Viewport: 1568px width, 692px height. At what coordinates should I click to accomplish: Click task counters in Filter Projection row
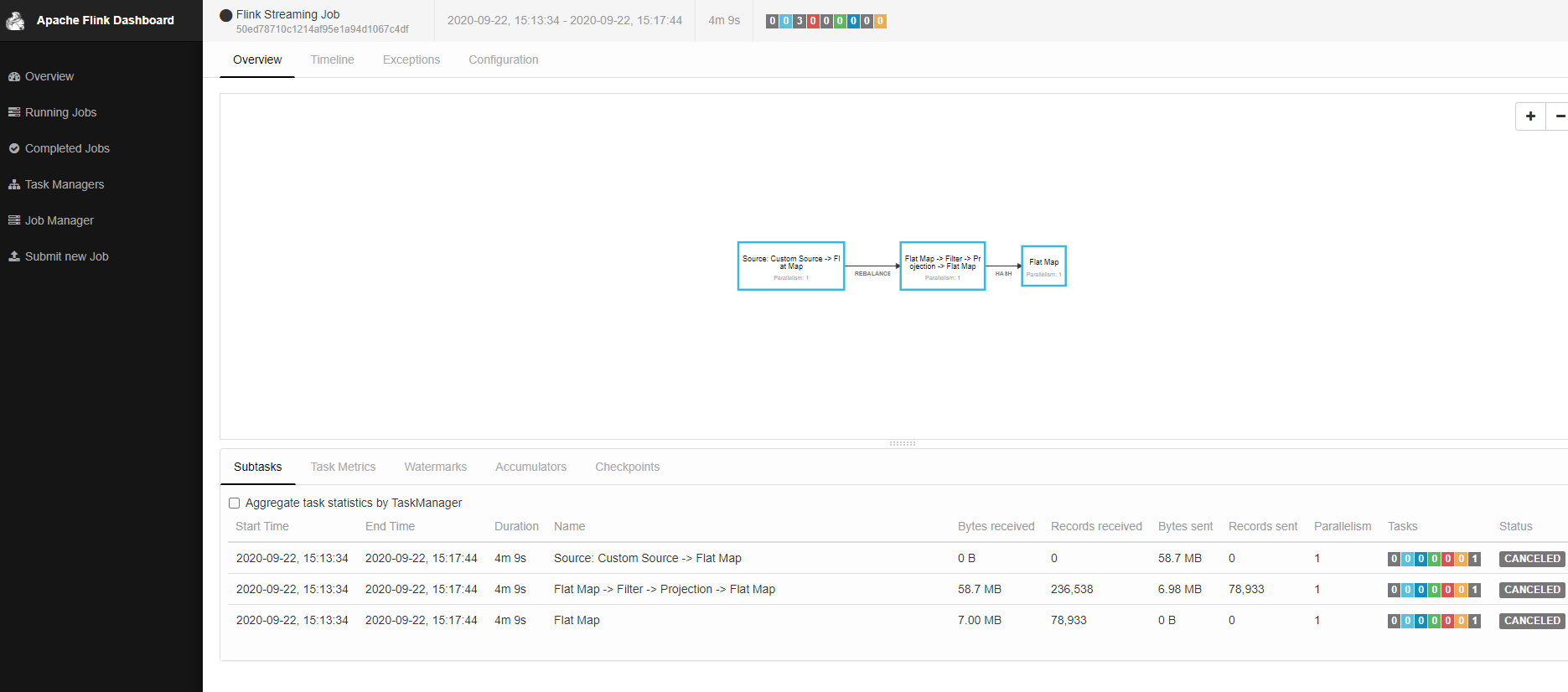click(x=1434, y=590)
